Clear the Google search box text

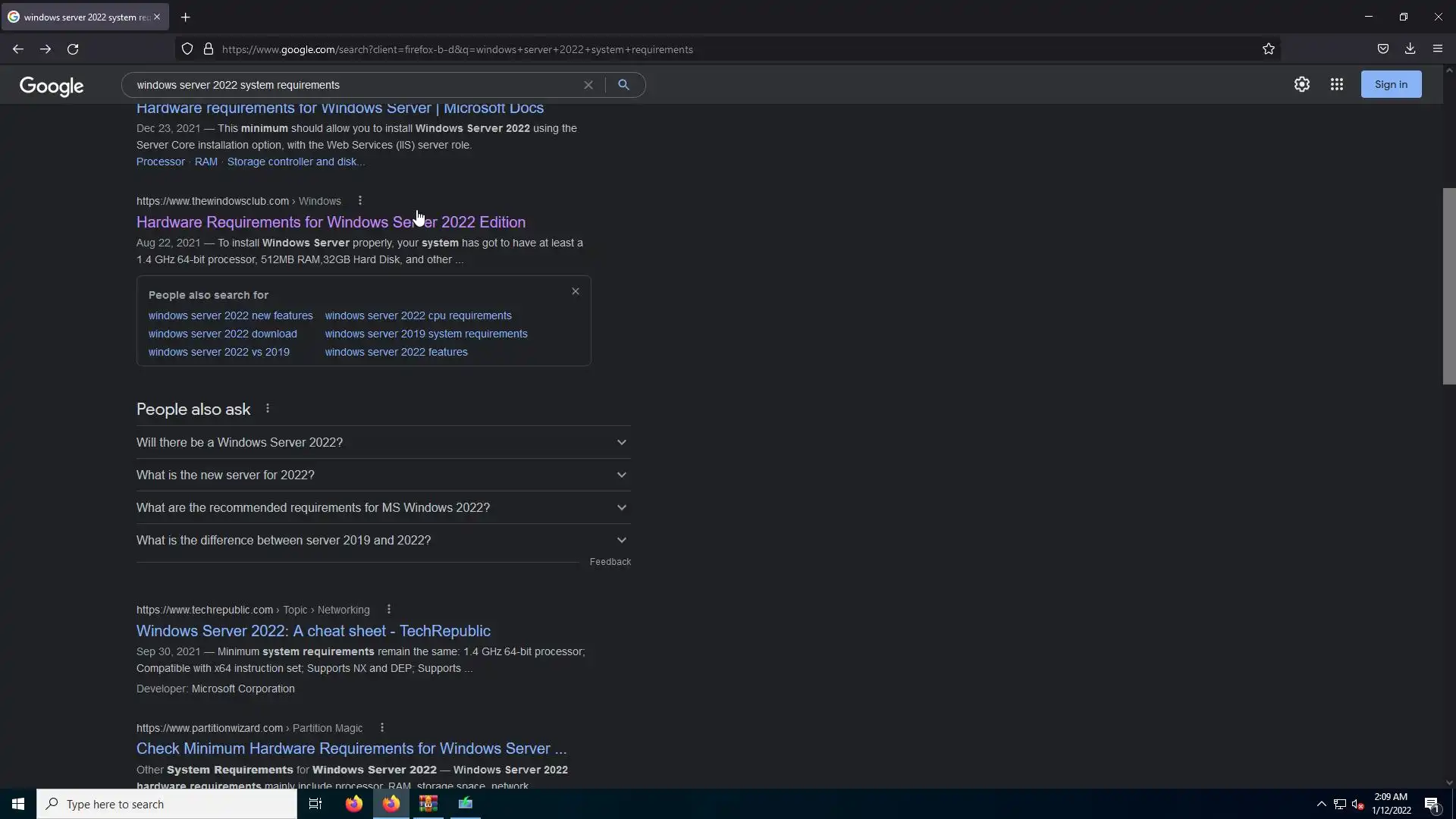click(588, 85)
